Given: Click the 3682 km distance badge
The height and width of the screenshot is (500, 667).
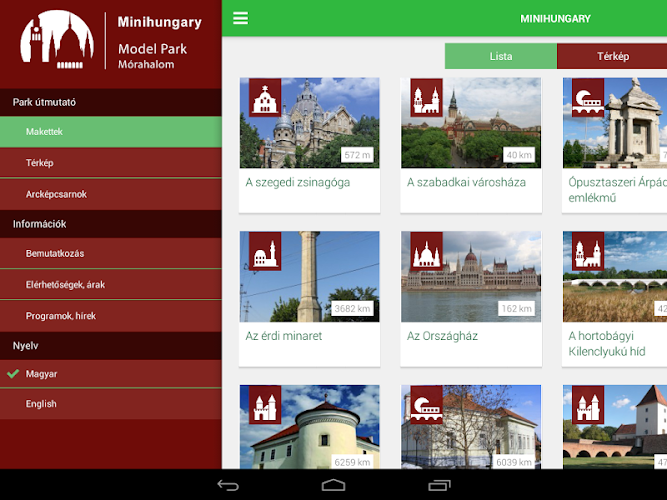Looking at the screenshot, I should (x=352, y=309).
